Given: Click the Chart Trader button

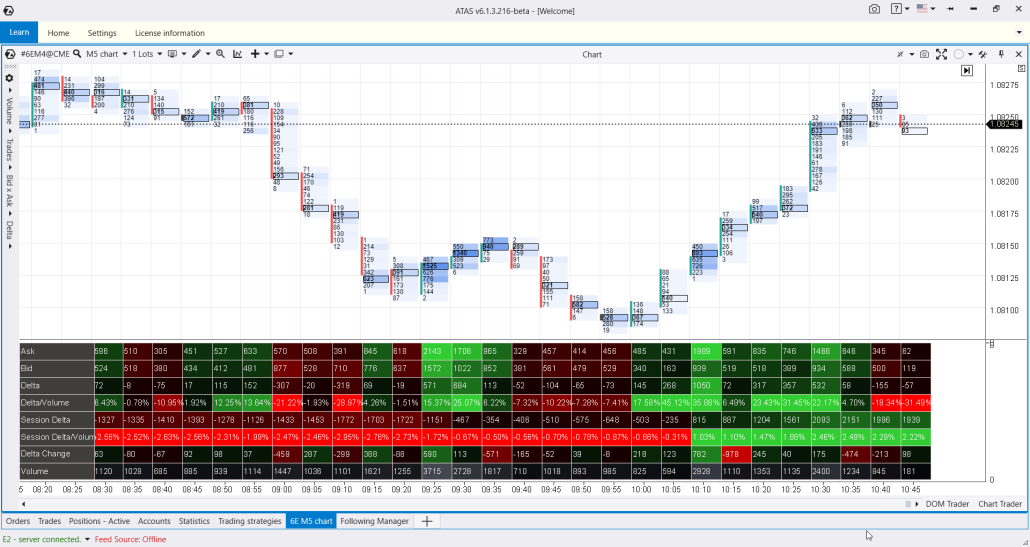Looking at the screenshot, I should tap(999, 504).
